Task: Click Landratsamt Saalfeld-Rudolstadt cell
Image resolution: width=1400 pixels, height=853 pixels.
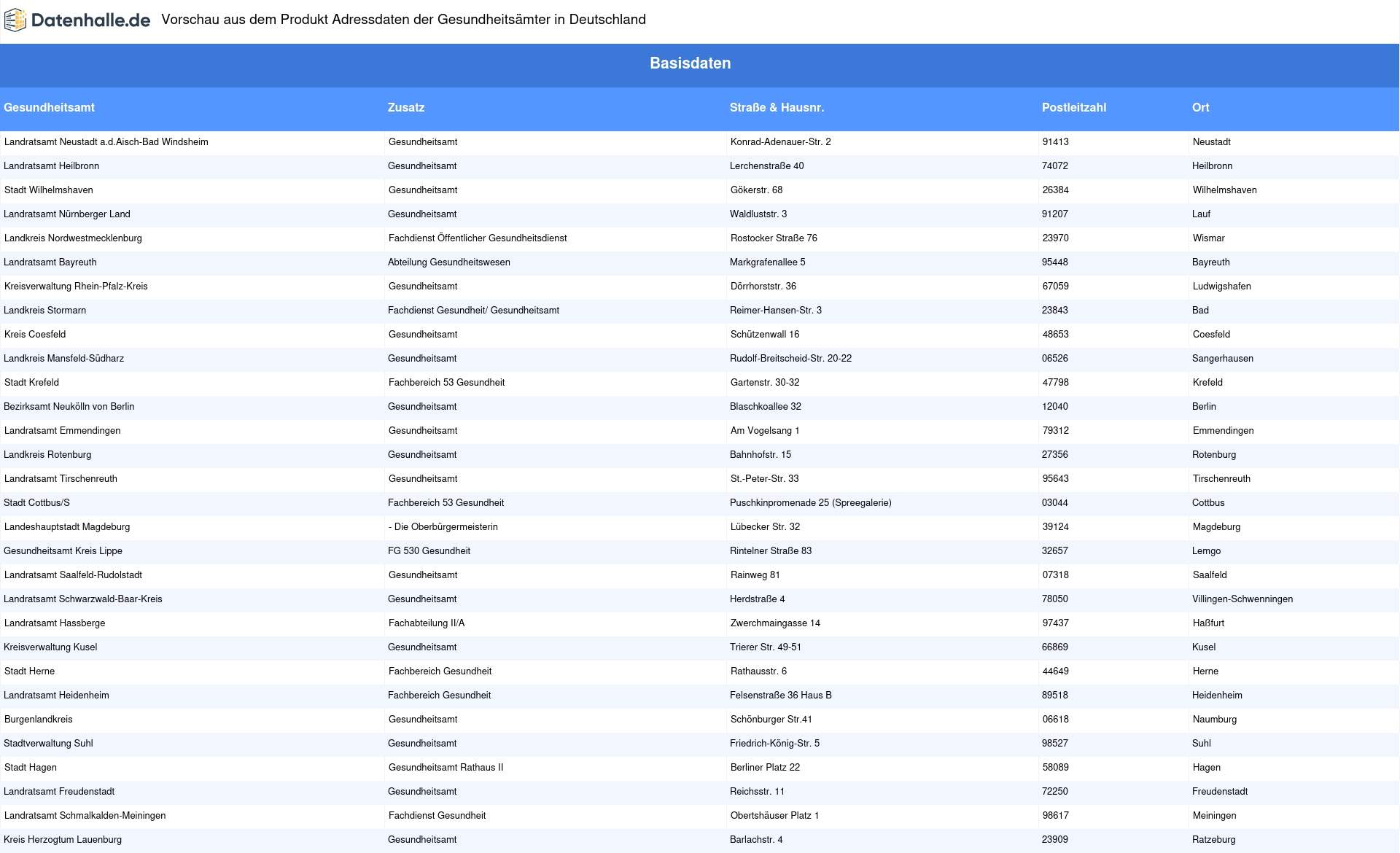Action: pyautogui.click(x=73, y=575)
